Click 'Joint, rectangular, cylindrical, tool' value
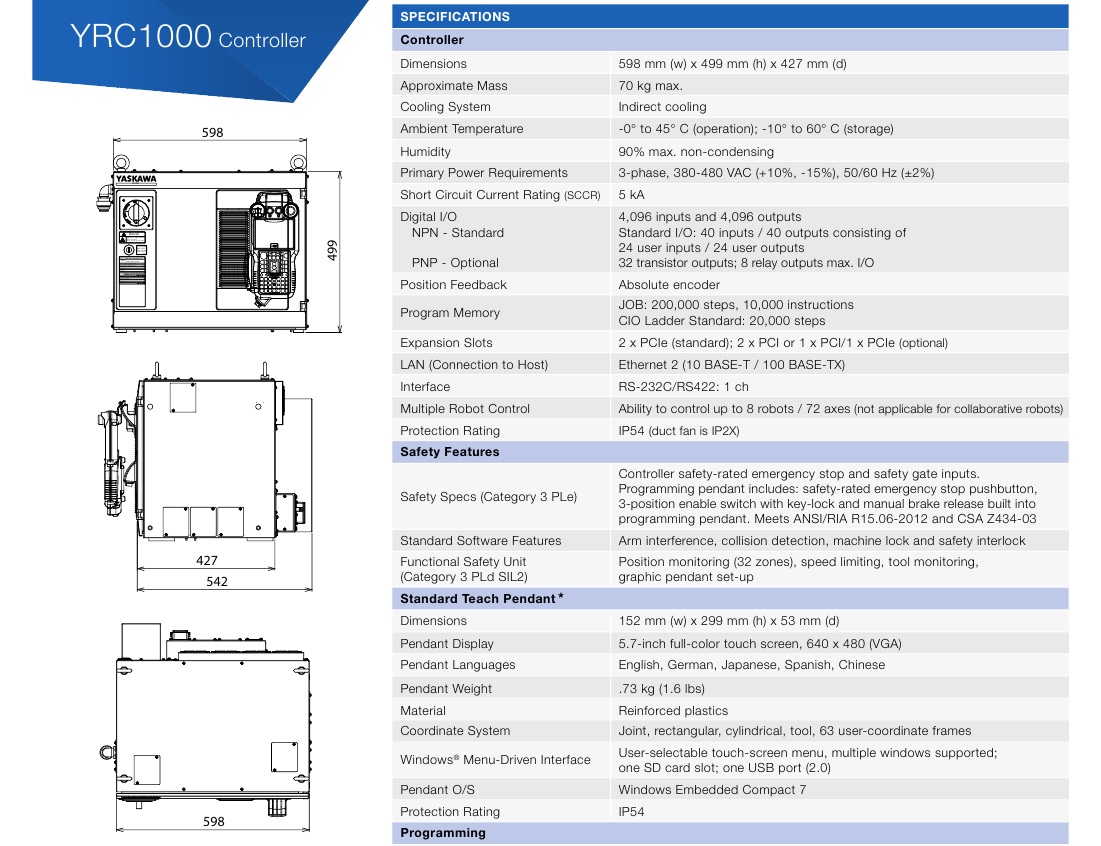 tap(794, 731)
